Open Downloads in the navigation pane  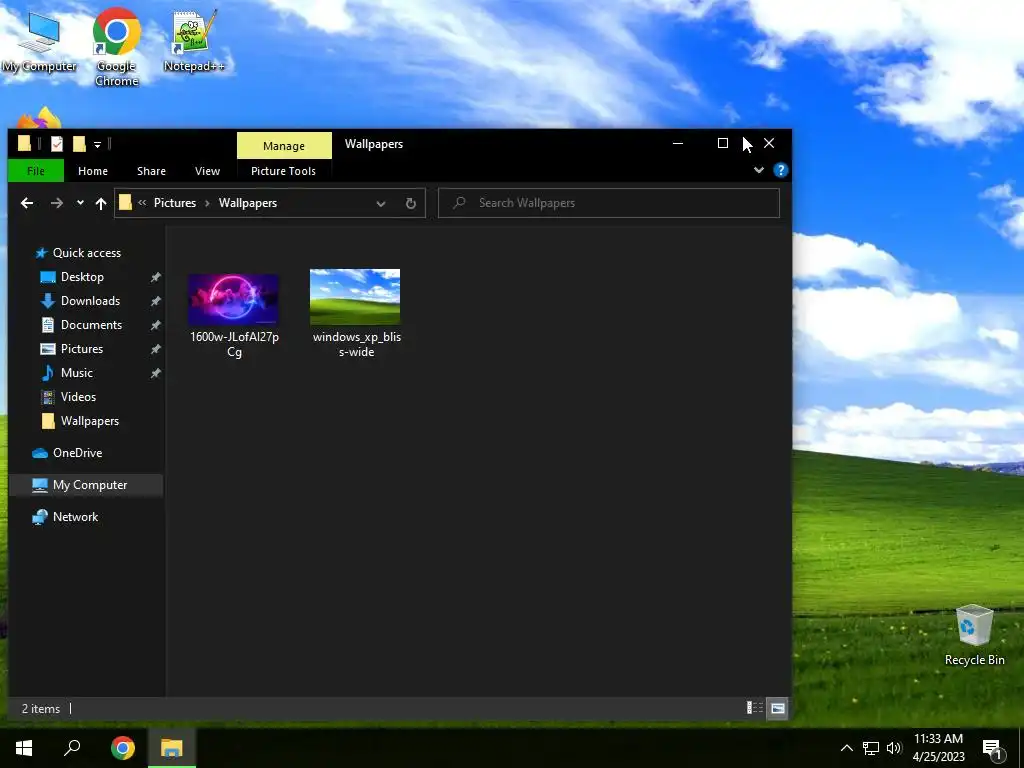pyautogui.click(x=90, y=301)
